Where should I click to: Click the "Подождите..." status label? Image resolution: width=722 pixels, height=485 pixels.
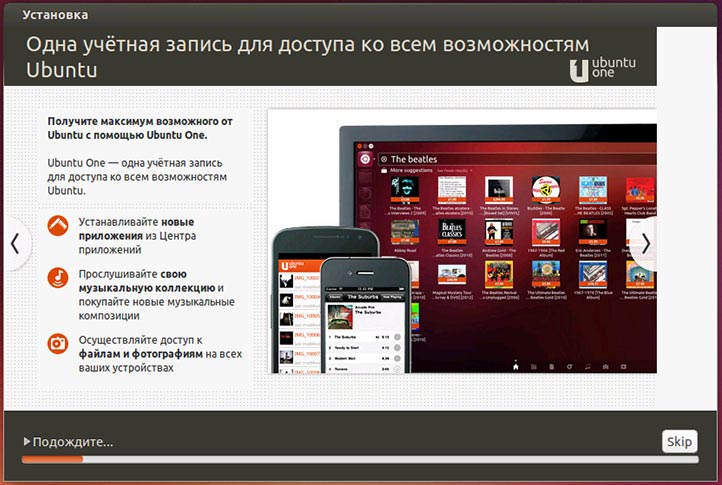pos(73,442)
